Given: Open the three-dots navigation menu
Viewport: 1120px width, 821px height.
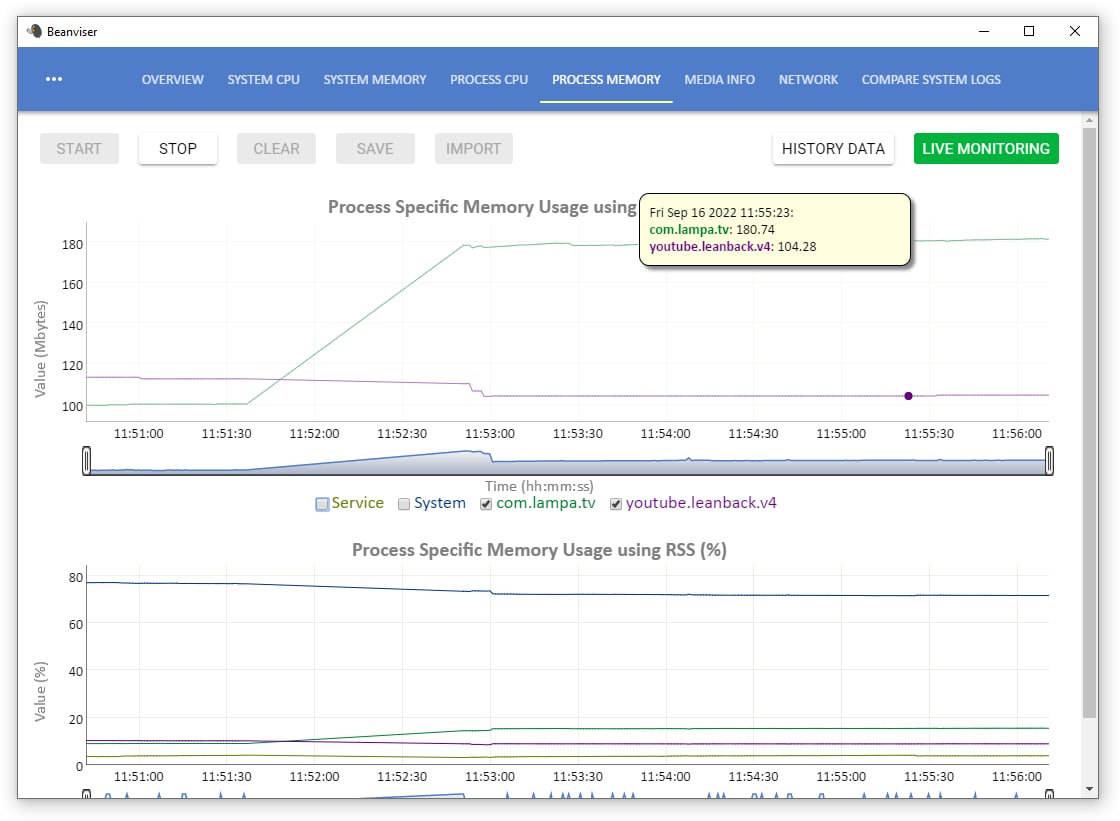Looking at the screenshot, I should (x=54, y=80).
